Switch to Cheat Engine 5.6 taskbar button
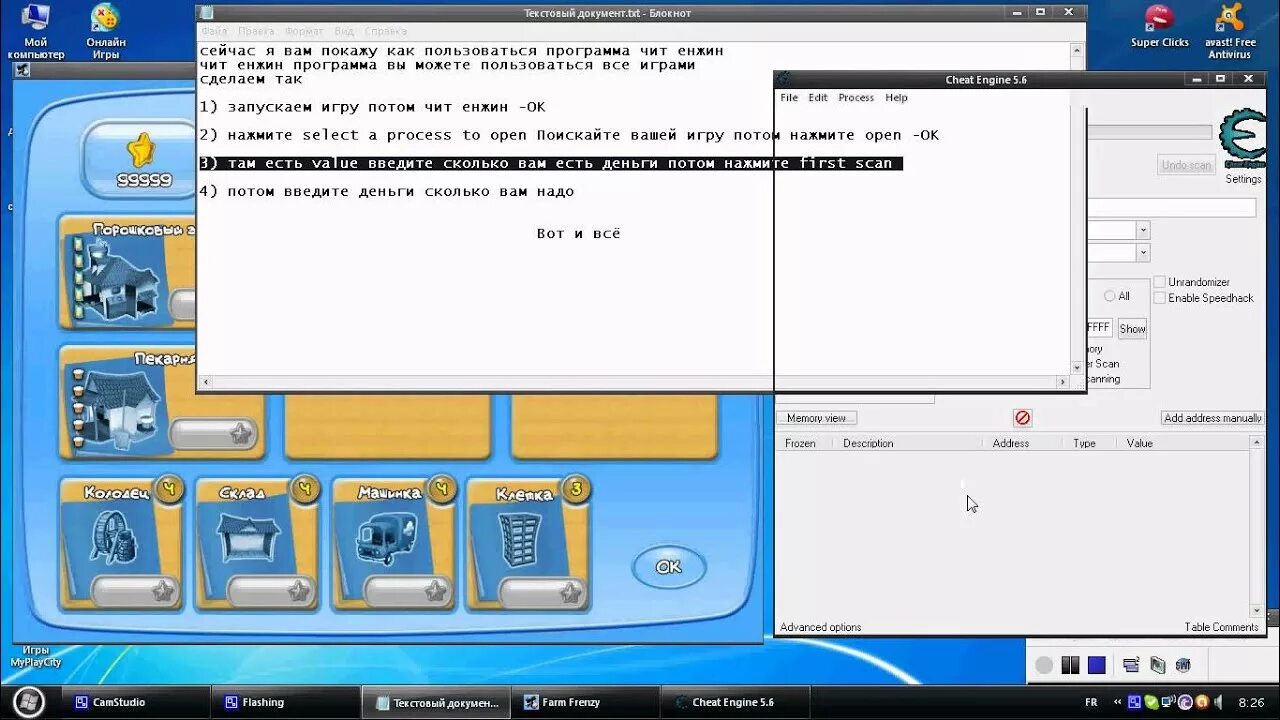This screenshot has width=1280, height=720. (x=733, y=702)
